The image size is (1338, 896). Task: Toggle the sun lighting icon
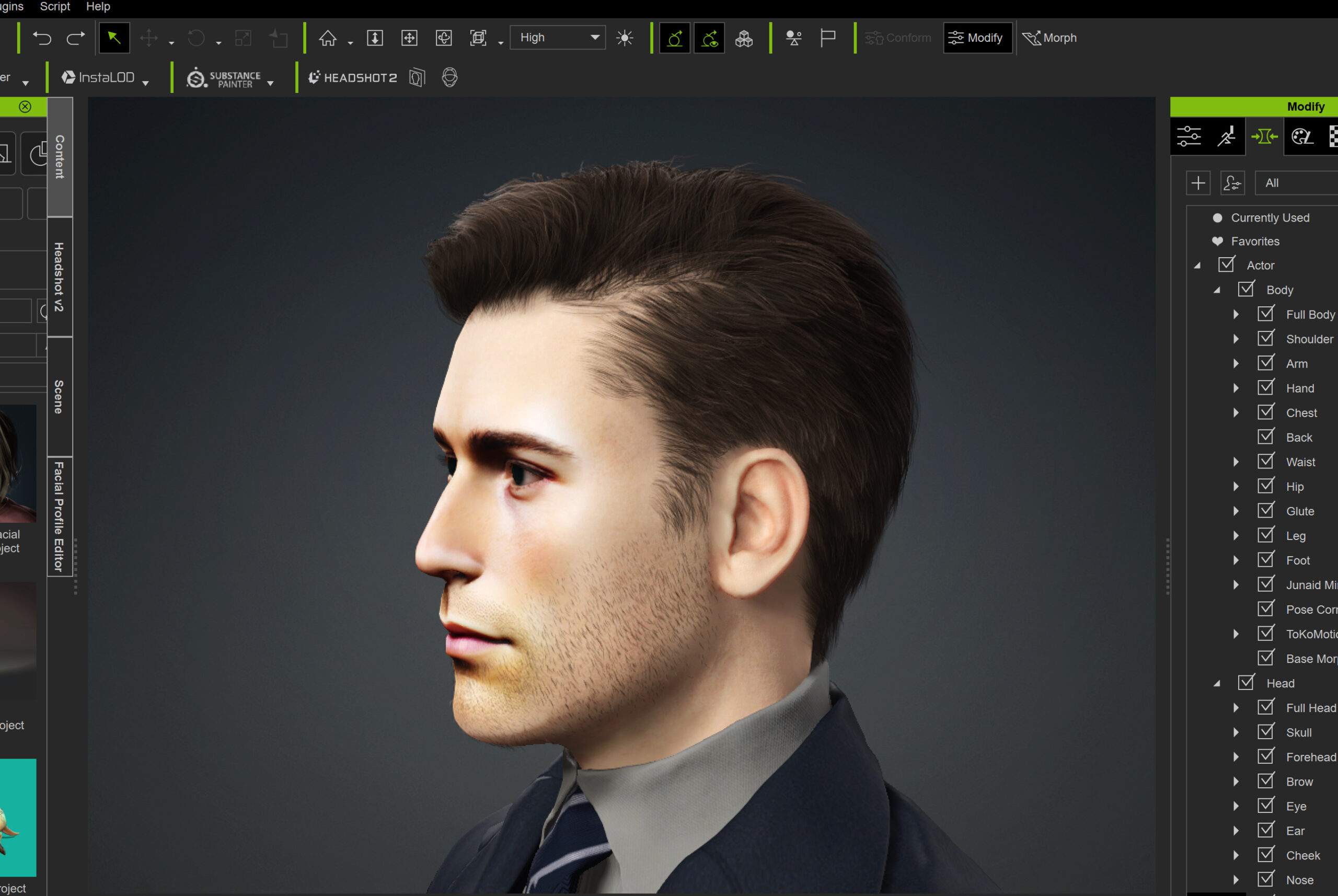(x=625, y=38)
